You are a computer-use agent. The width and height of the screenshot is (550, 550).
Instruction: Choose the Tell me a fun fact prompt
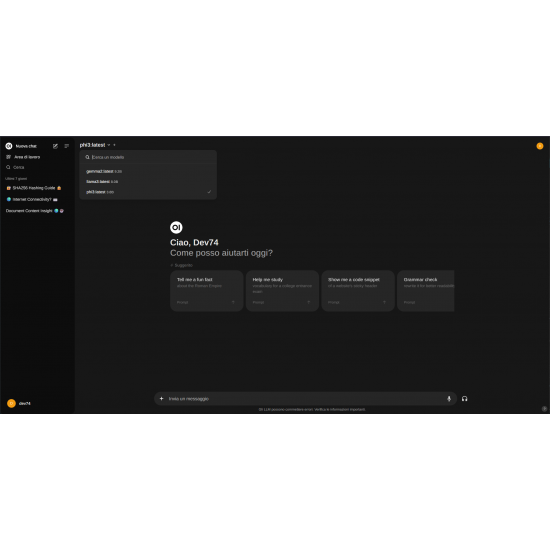tap(207, 291)
